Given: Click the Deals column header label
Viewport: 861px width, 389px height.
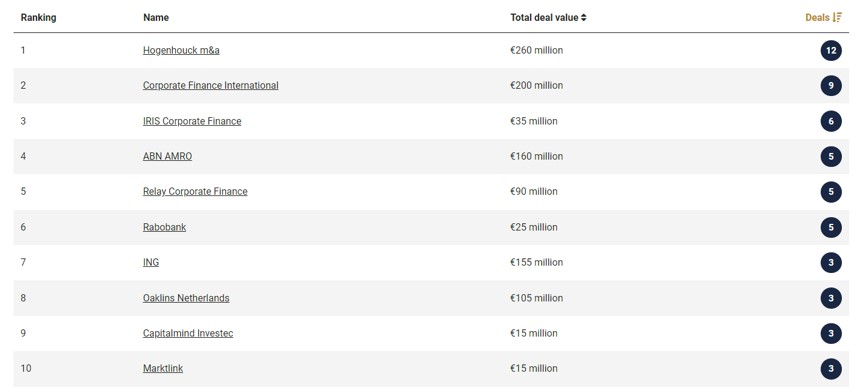Looking at the screenshot, I should pyautogui.click(x=817, y=18).
